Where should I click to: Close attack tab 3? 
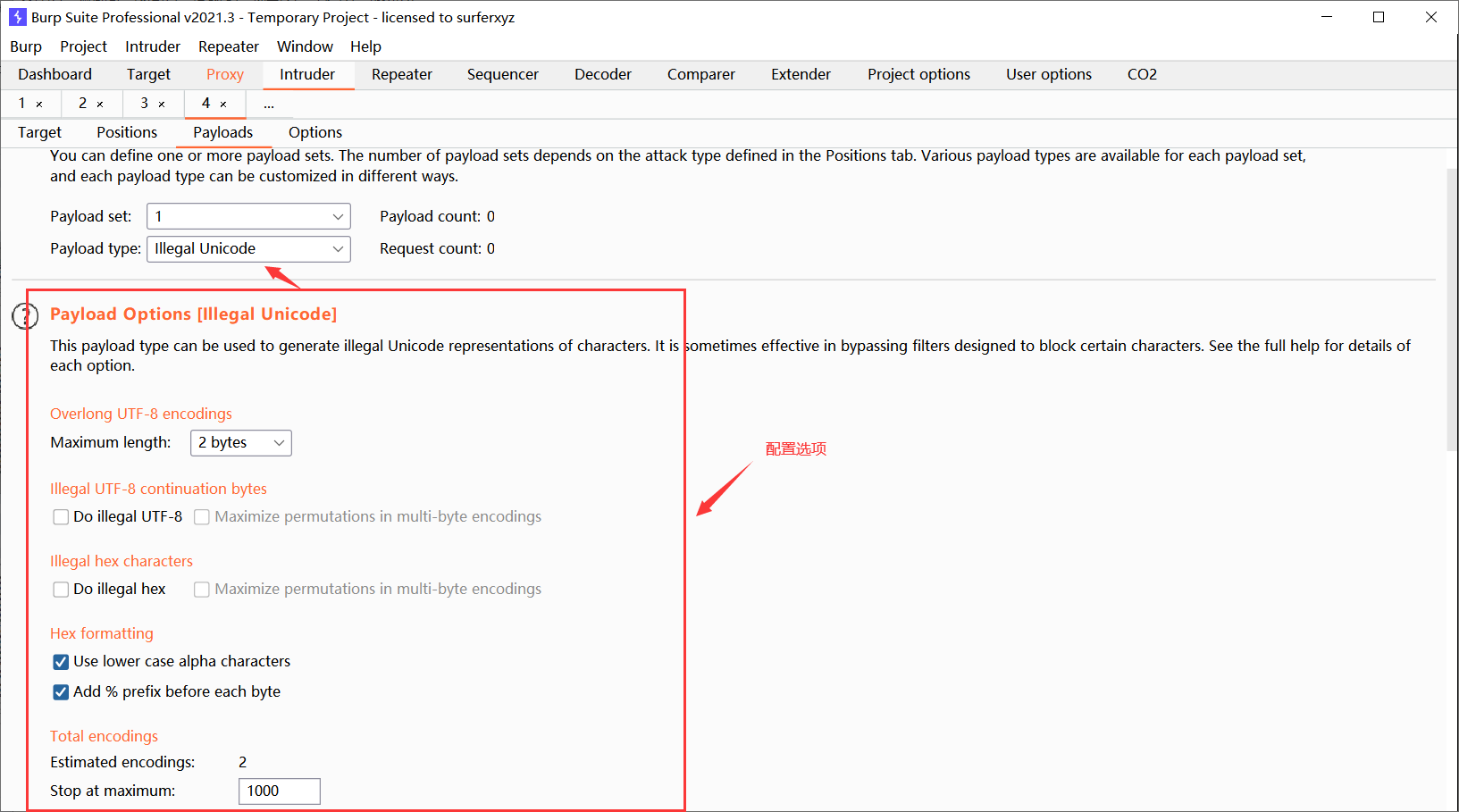(x=162, y=105)
